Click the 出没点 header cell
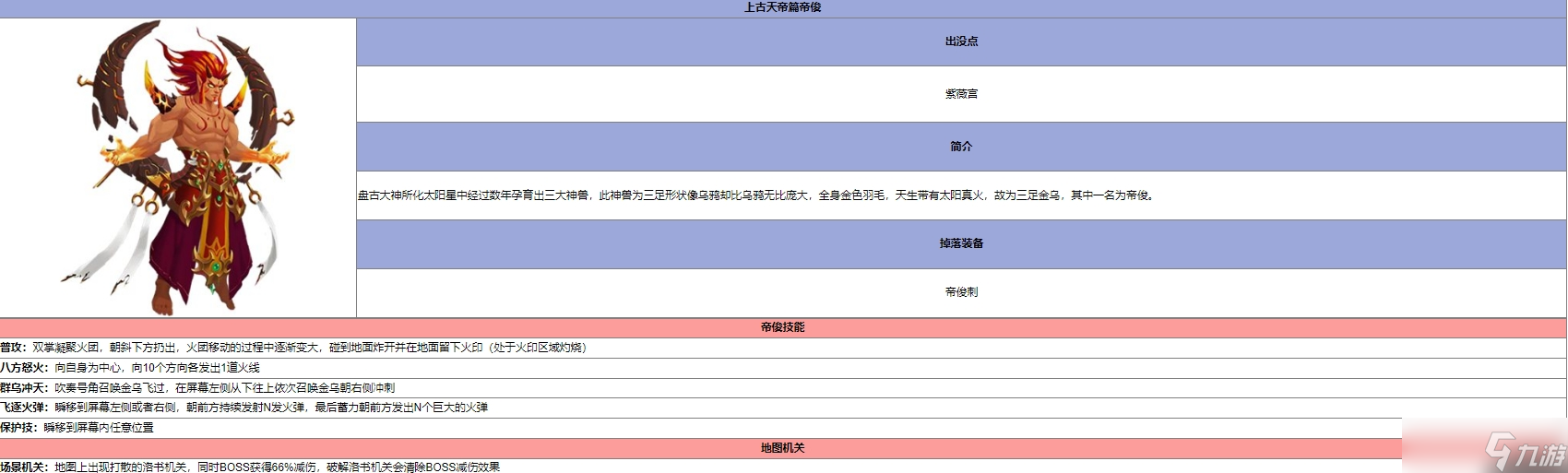Screen dimensions: 1568x473 (x=961, y=41)
